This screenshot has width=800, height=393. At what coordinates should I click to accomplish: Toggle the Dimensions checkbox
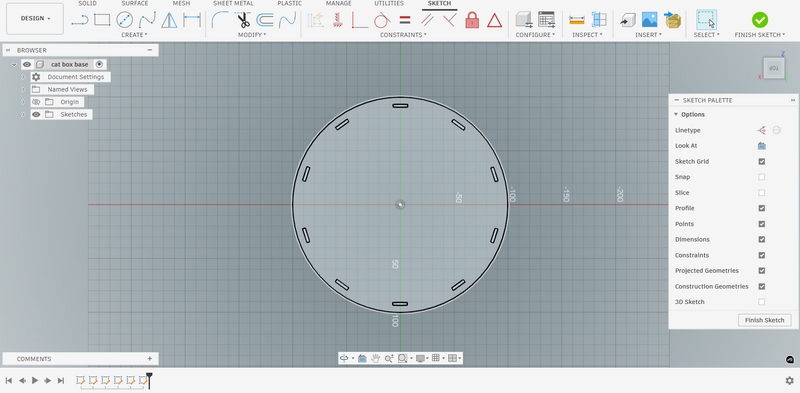(762, 239)
